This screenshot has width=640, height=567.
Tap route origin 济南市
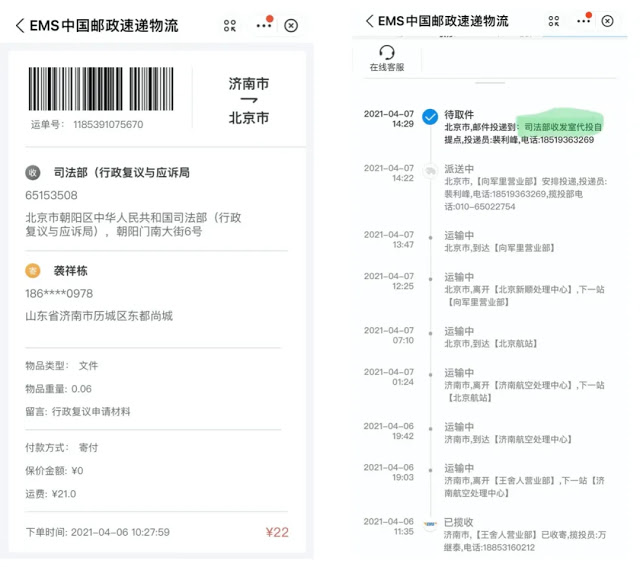(249, 84)
